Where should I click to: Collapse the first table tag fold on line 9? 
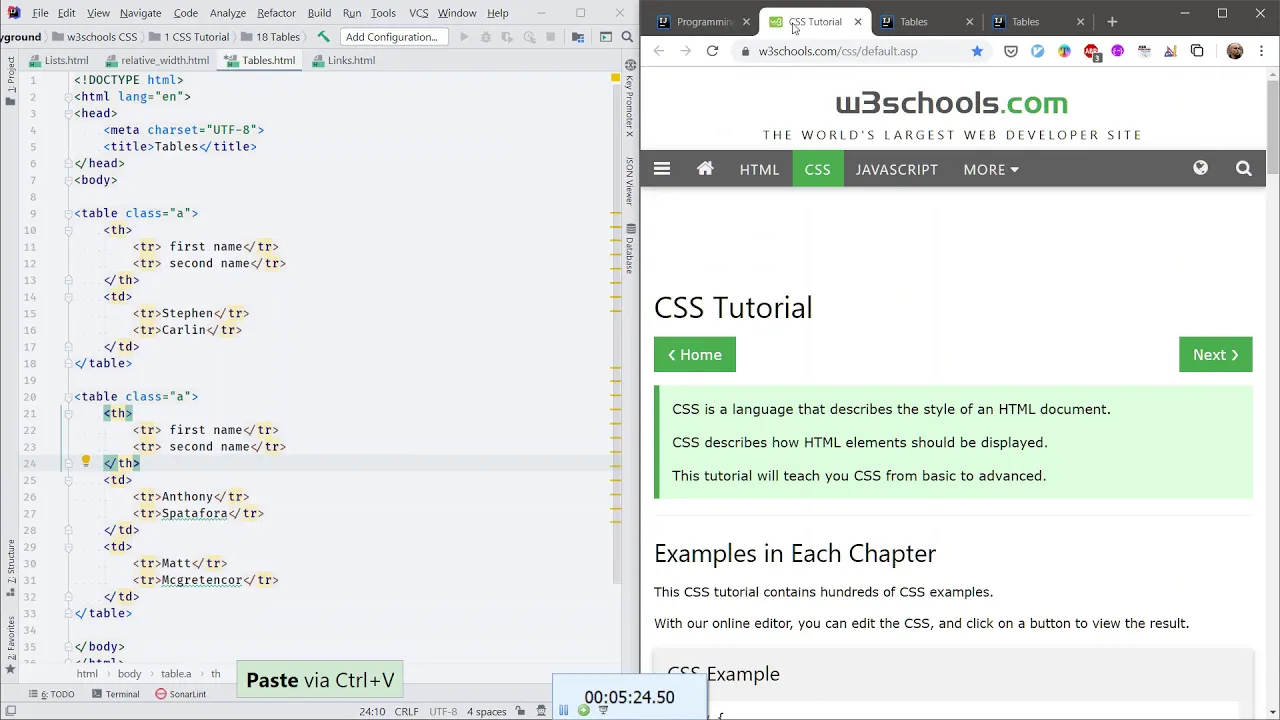coord(69,213)
